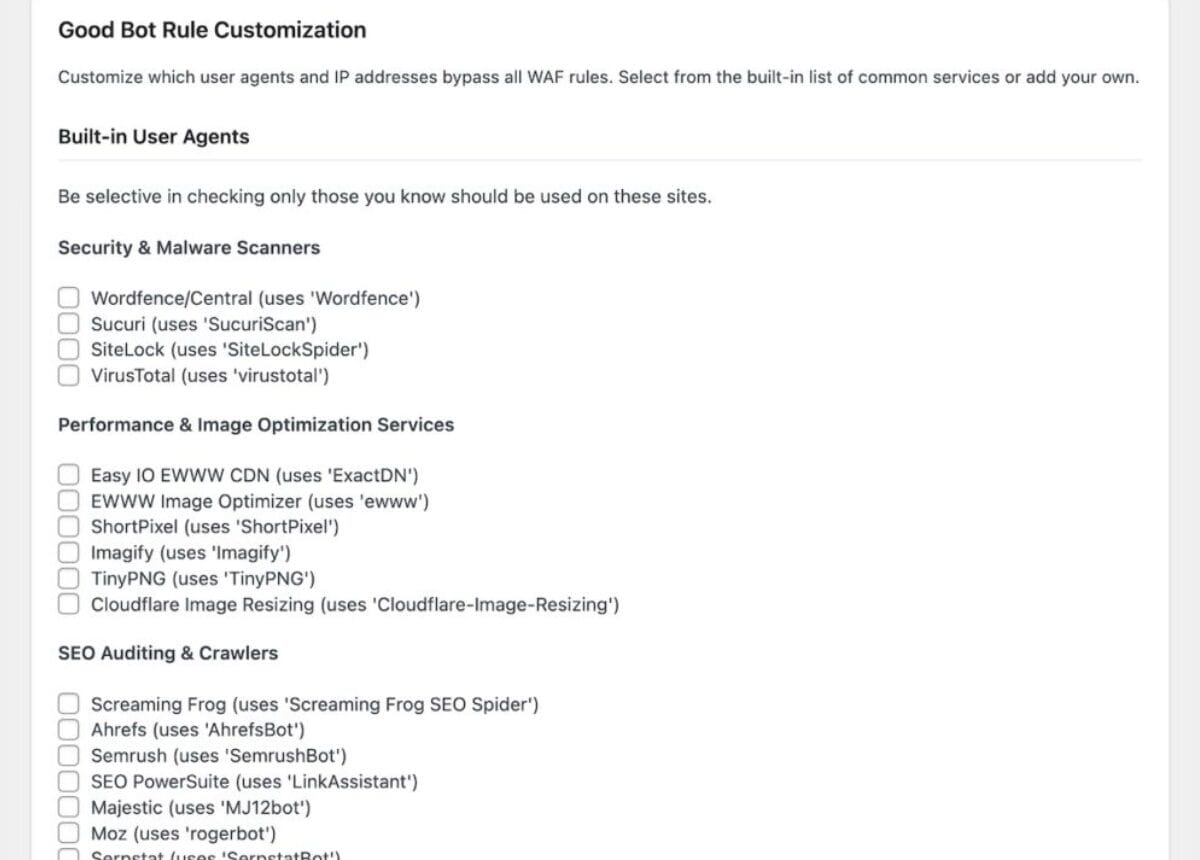
Task: Enable the Wordfence/Central user agent checkbox
Action: [68, 297]
